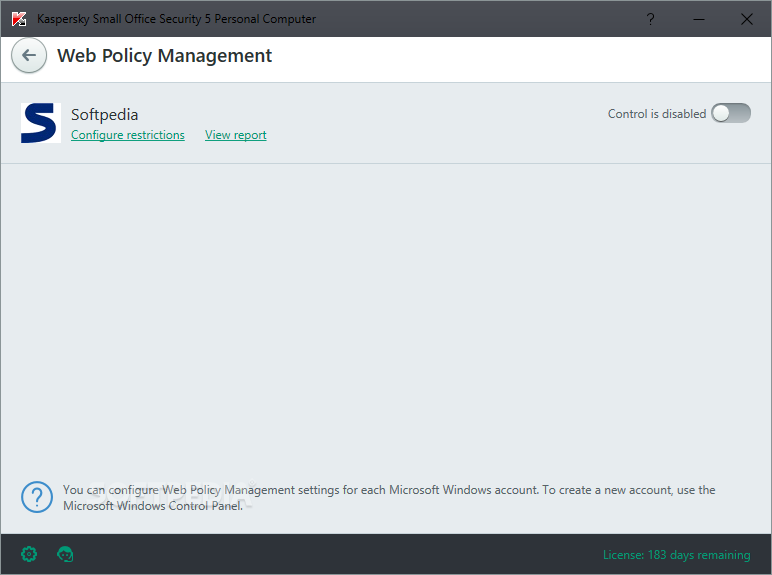Click the Kaspersky logo in title bar
Image resolution: width=772 pixels, height=575 pixels.
pyautogui.click(x=19, y=19)
